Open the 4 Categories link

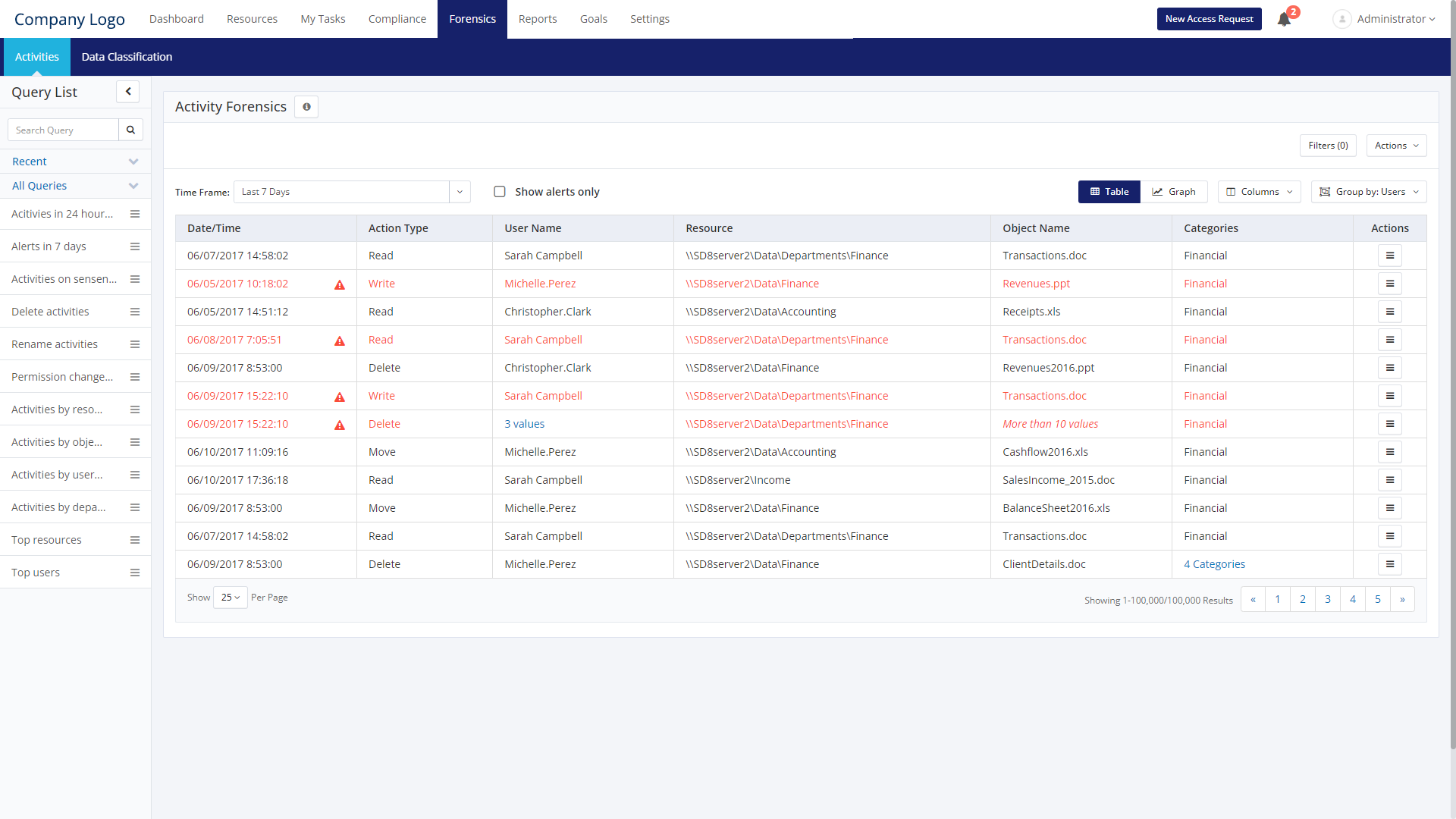coord(1214,564)
